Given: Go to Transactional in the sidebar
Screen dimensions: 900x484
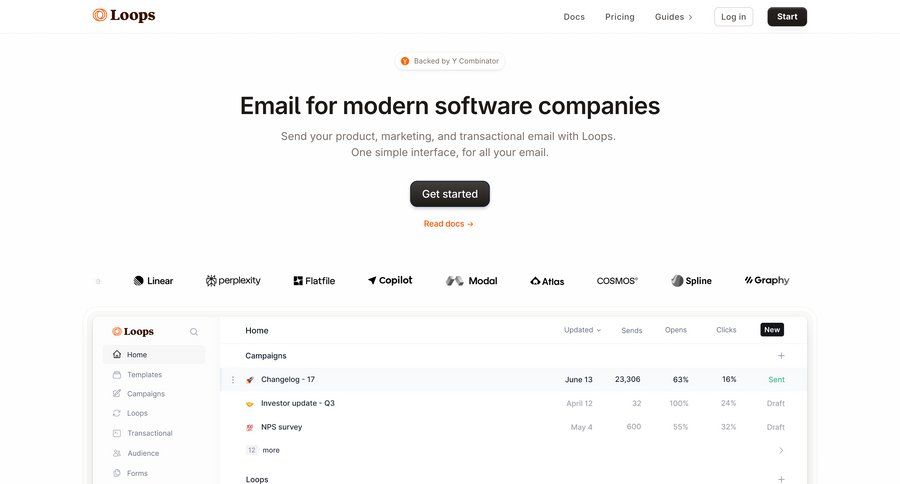Looking at the screenshot, I should (149, 433).
